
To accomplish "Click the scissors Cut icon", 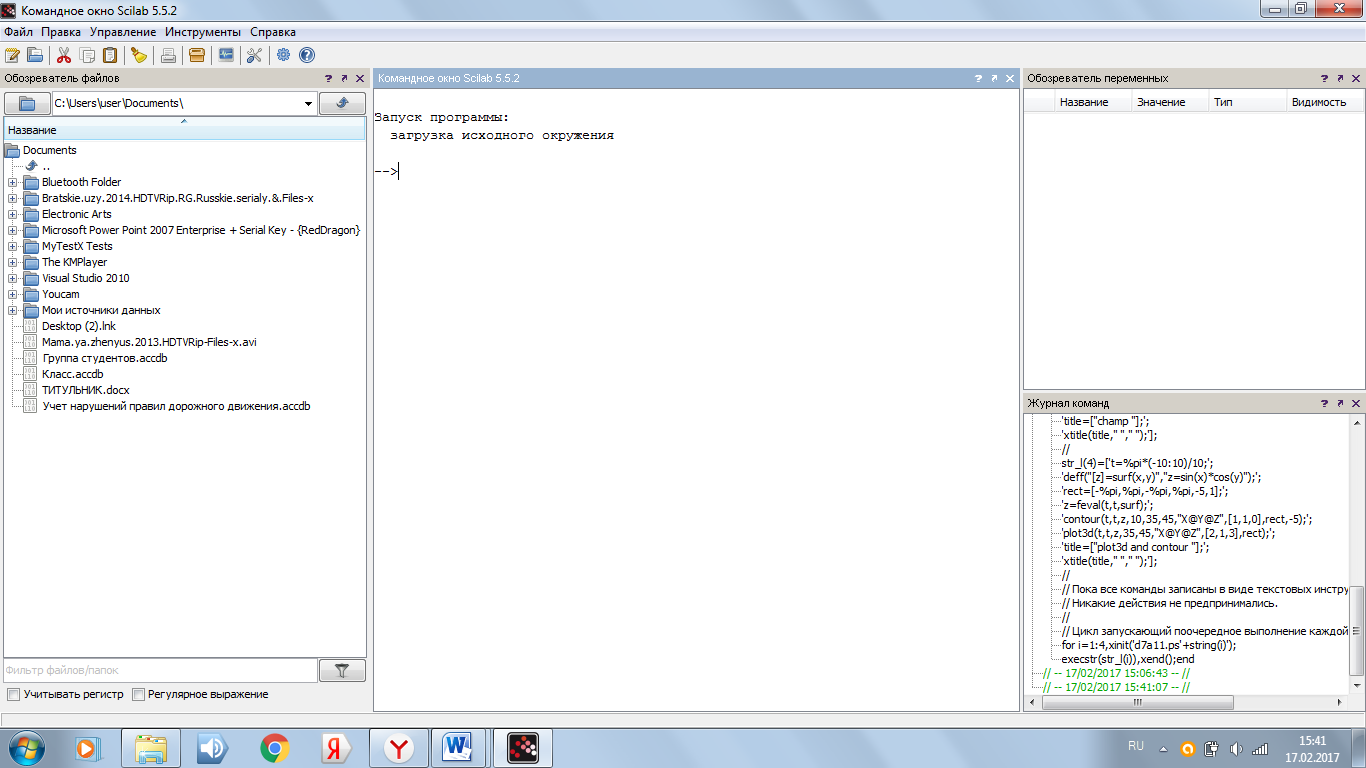I will tap(64, 55).
